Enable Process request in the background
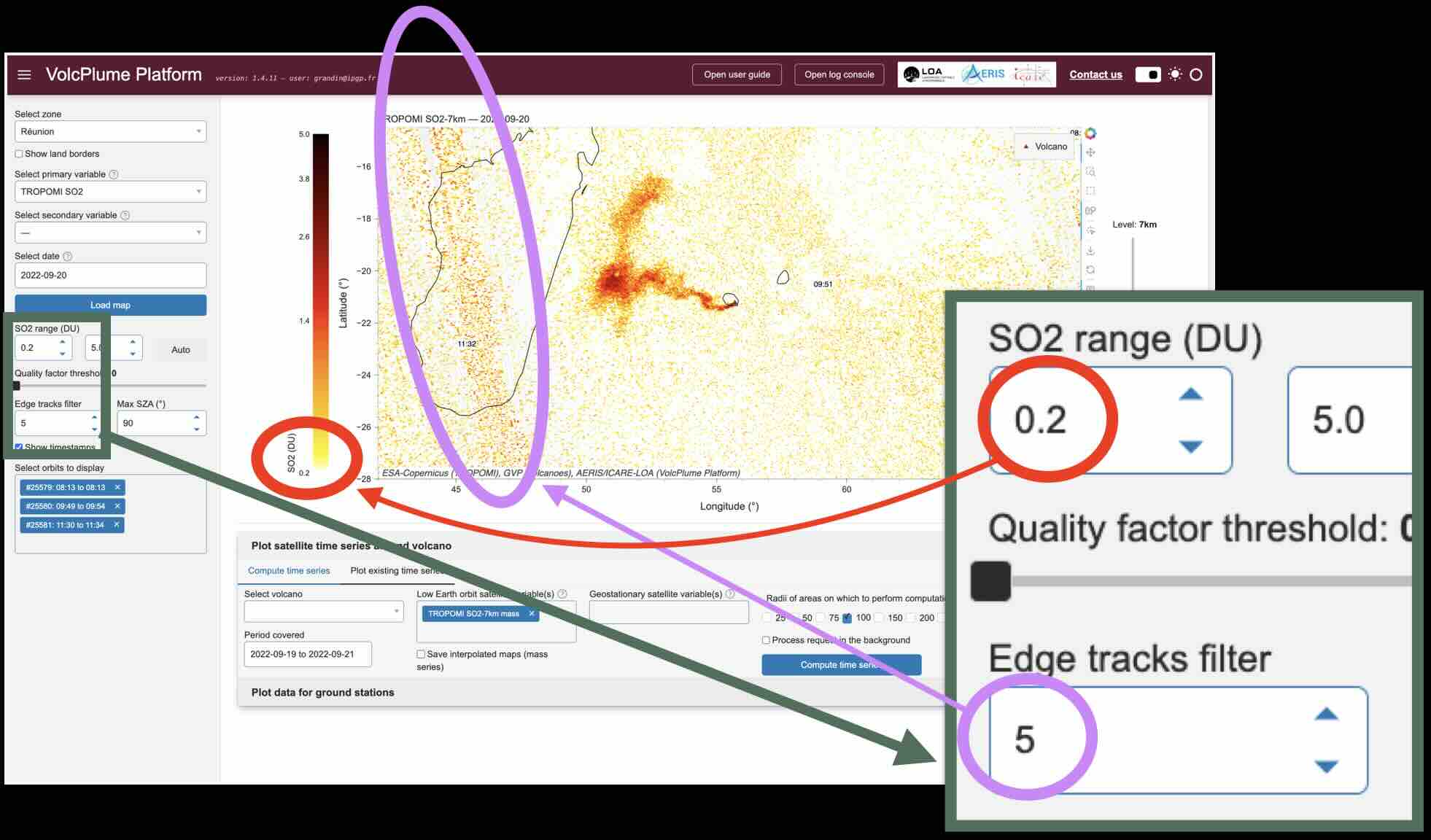The height and width of the screenshot is (840, 1431). click(x=766, y=640)
